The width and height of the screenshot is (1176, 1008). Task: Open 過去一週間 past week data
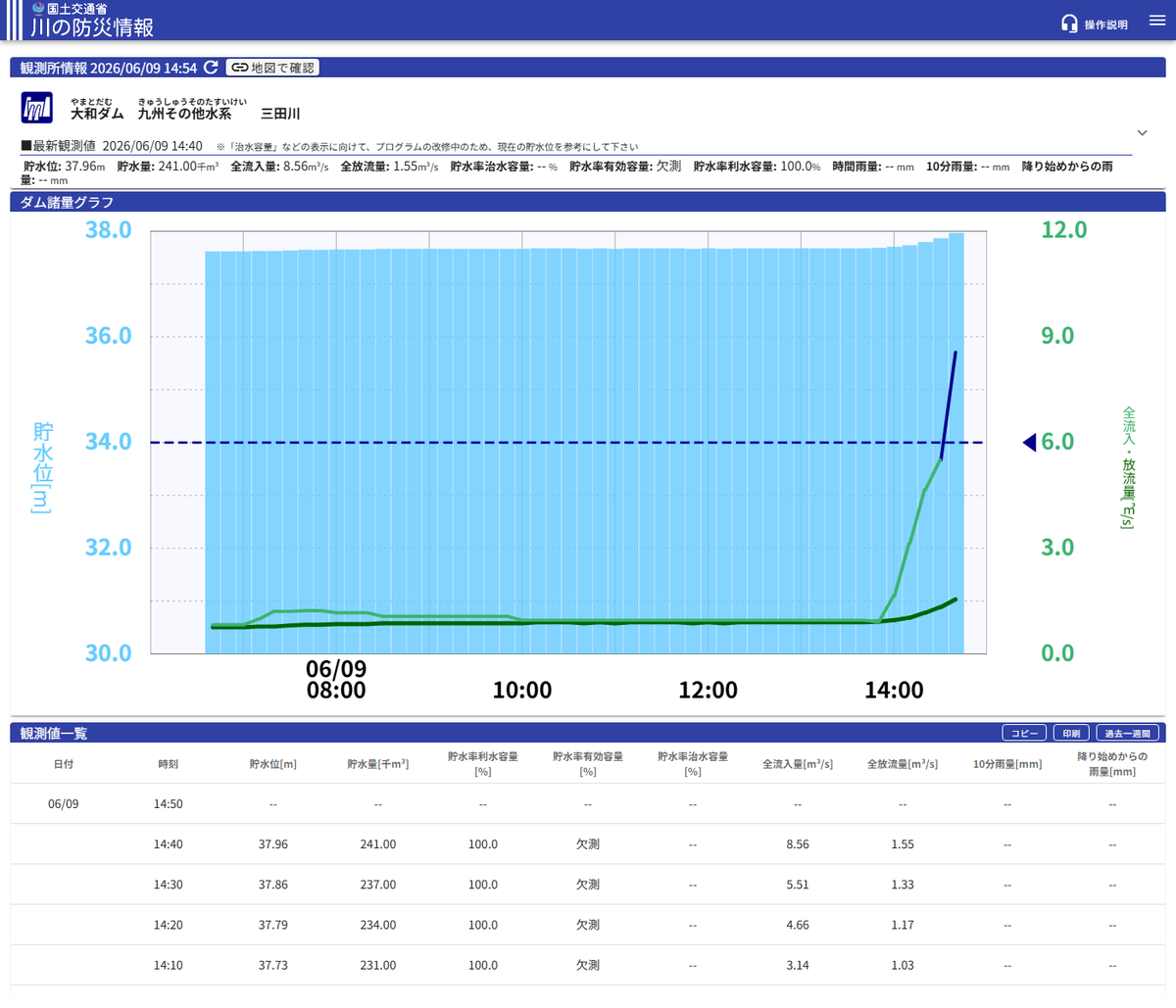[1127, 733]
